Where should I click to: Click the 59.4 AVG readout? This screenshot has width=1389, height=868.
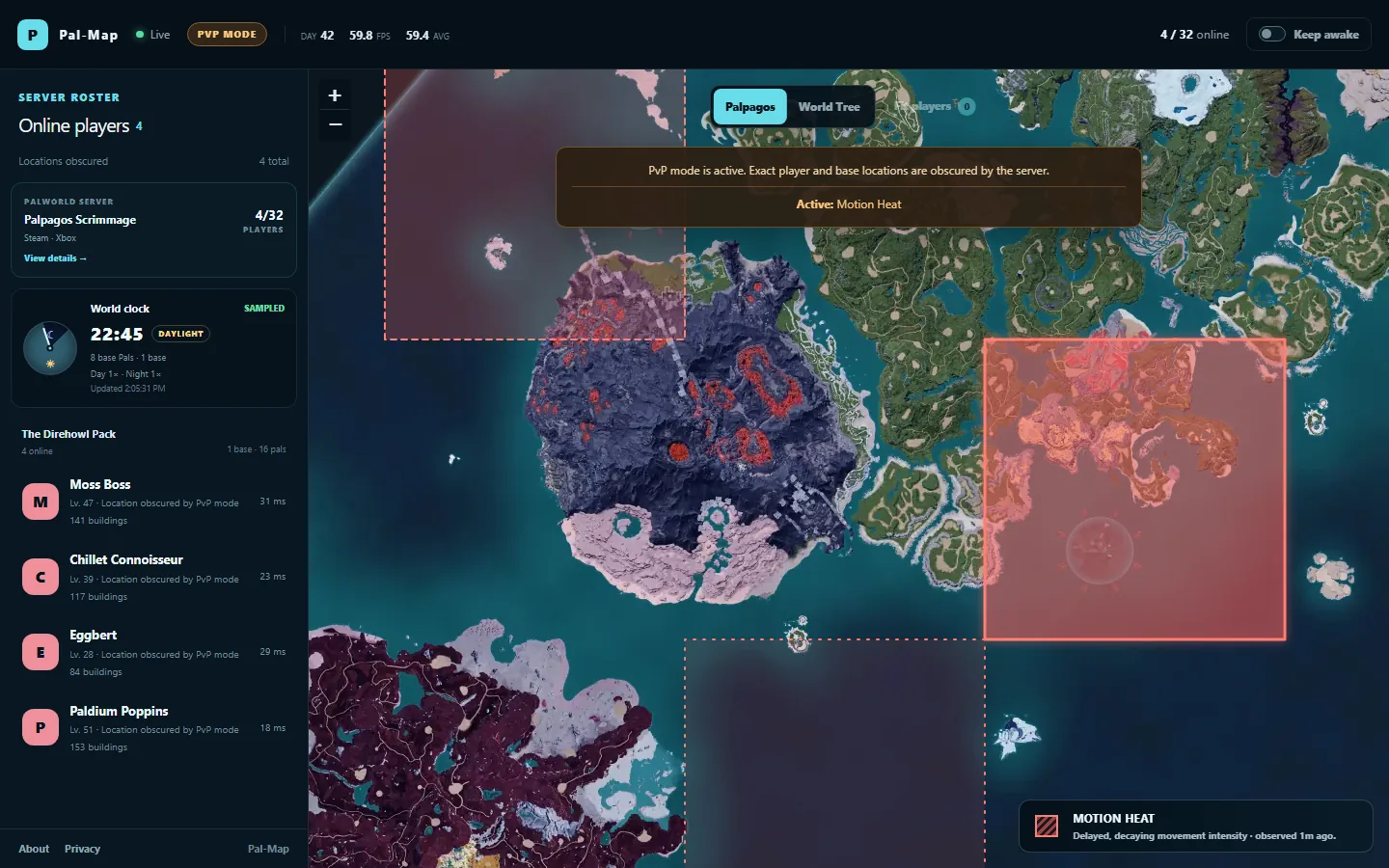tap(427, 36)
